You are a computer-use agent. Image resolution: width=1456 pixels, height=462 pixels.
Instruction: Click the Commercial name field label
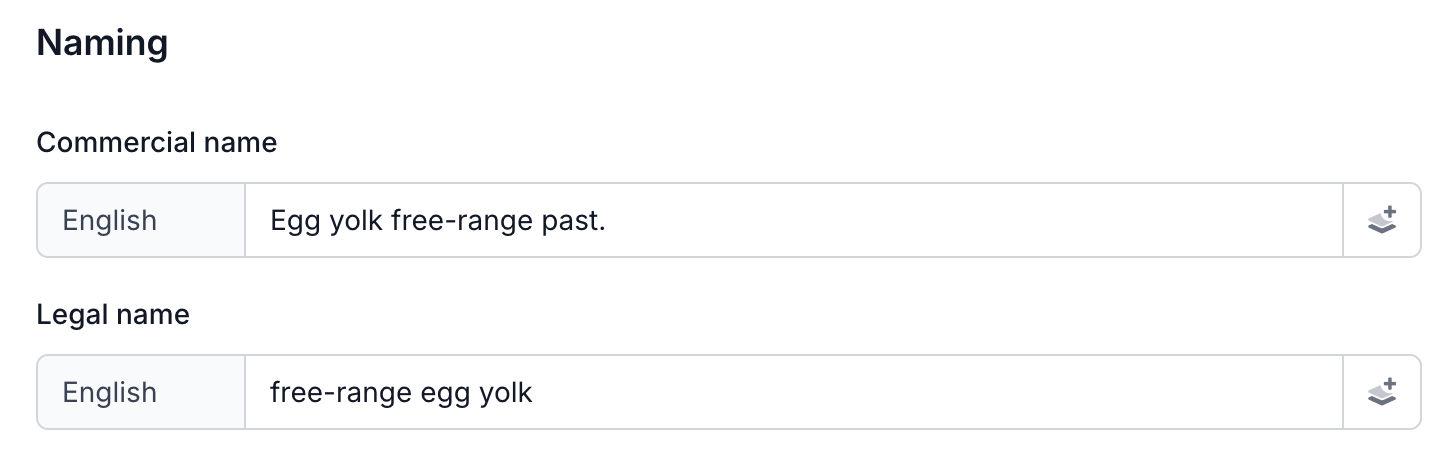[156, 143]
